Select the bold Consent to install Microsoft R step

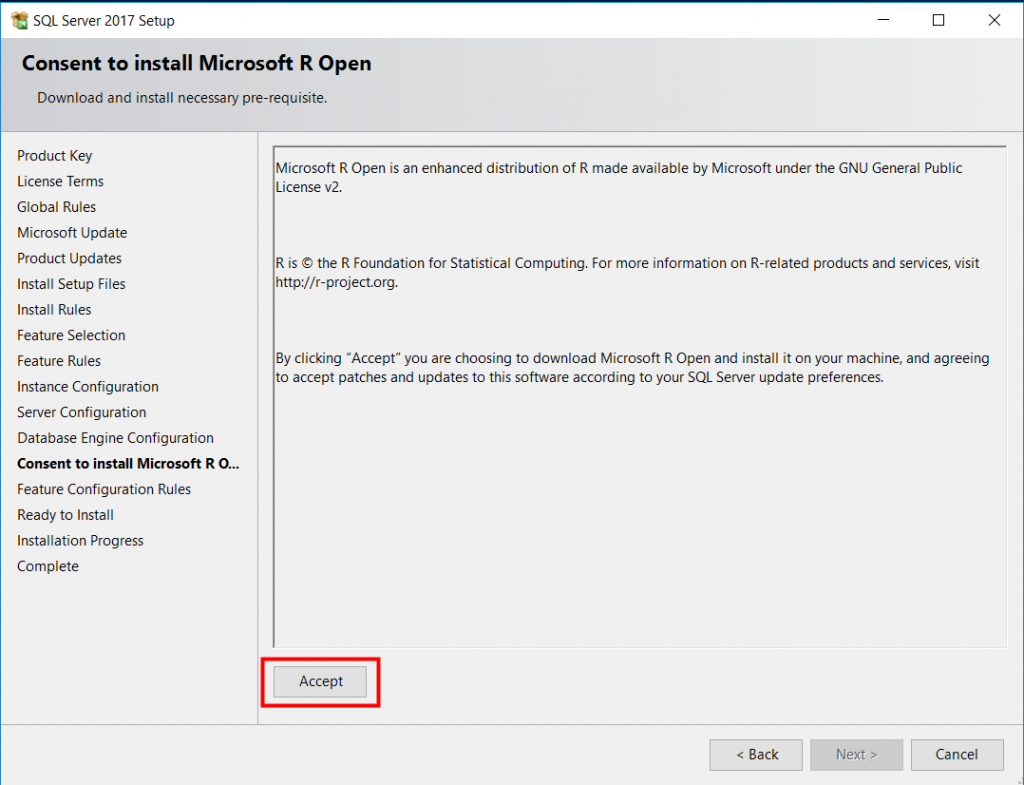point(128,464)
